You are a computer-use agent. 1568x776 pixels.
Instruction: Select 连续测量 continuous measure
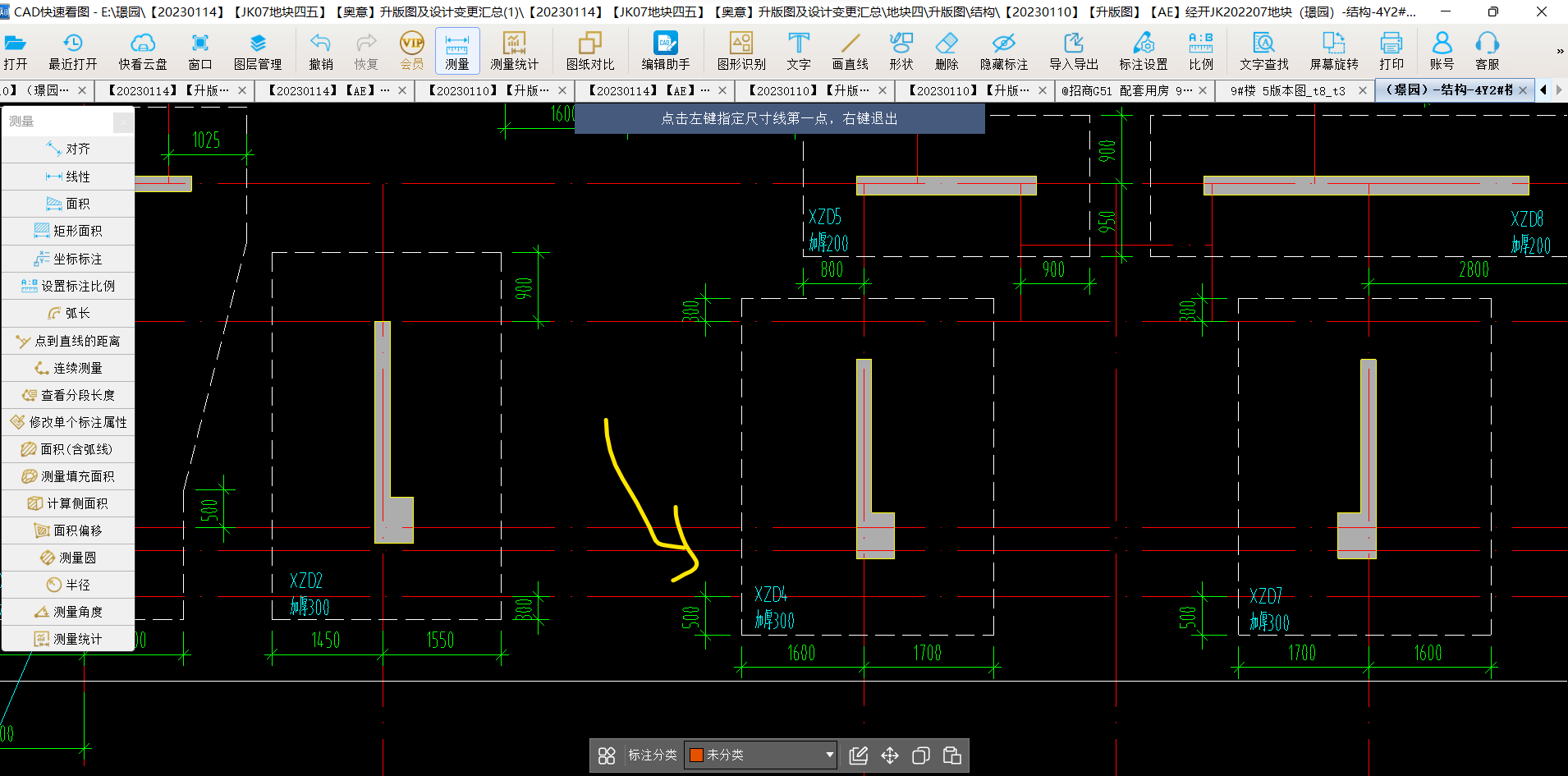[x=68, y=368]
